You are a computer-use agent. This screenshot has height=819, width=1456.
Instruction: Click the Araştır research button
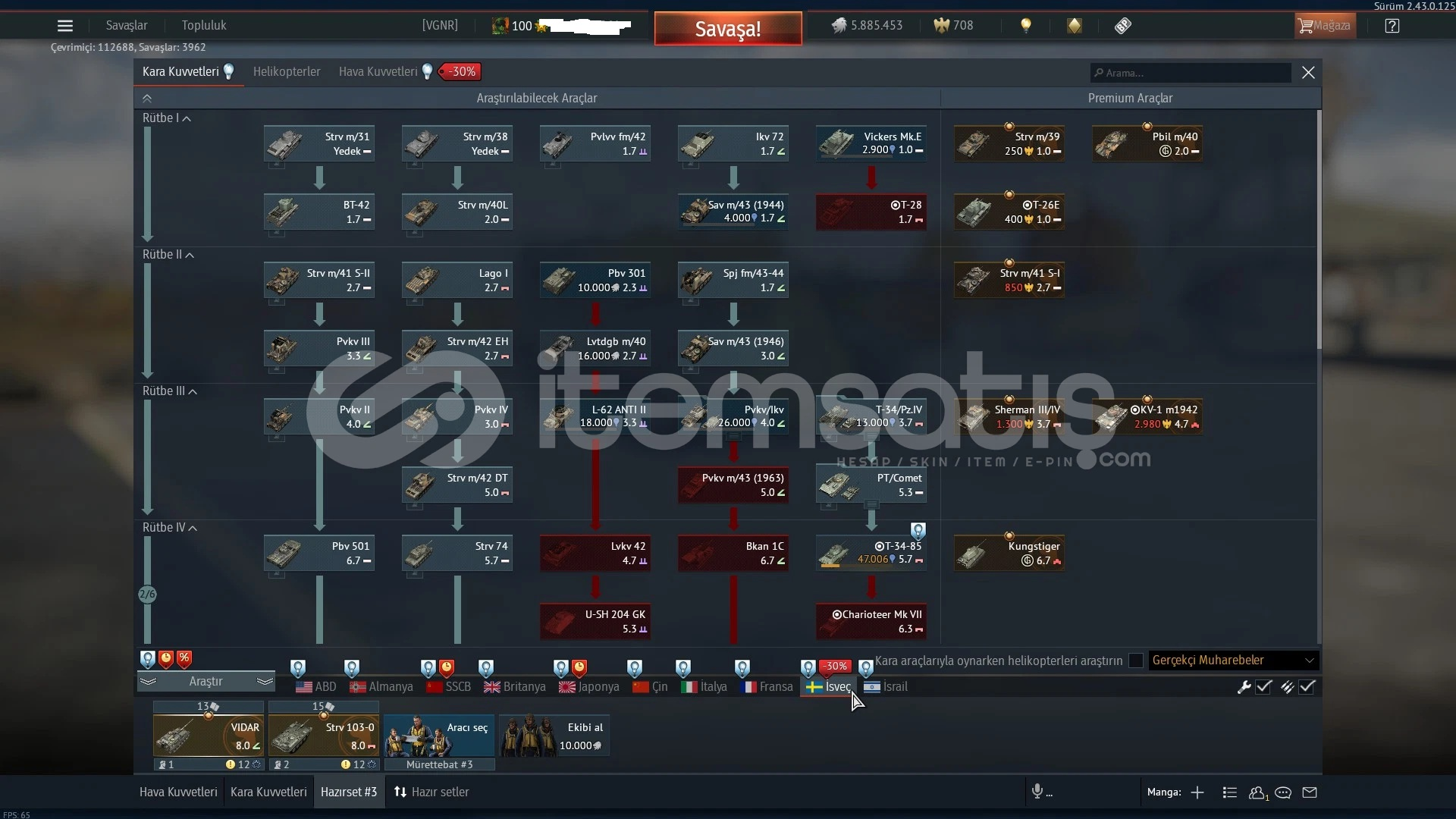206,682
